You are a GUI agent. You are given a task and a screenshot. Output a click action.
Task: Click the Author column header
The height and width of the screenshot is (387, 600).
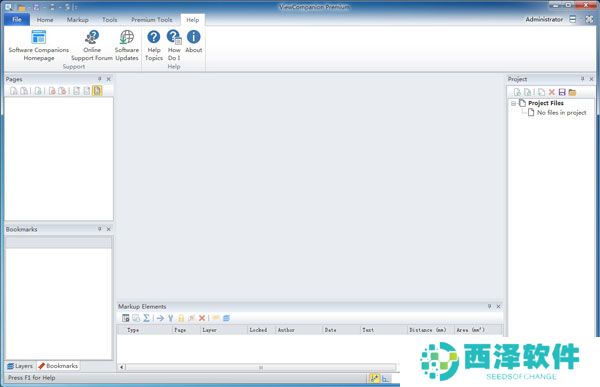[299, 330]
